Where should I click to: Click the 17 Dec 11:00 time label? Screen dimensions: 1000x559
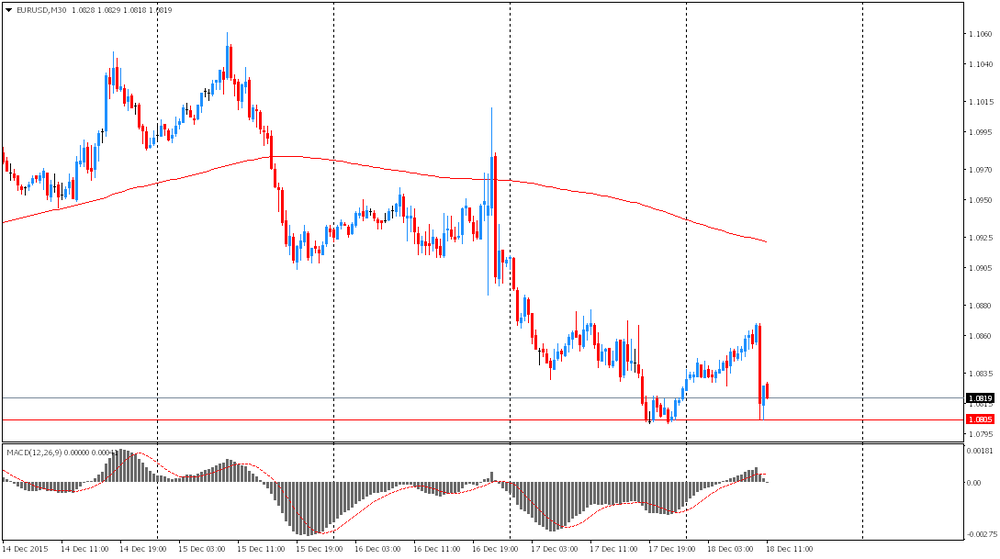point(614,549)
